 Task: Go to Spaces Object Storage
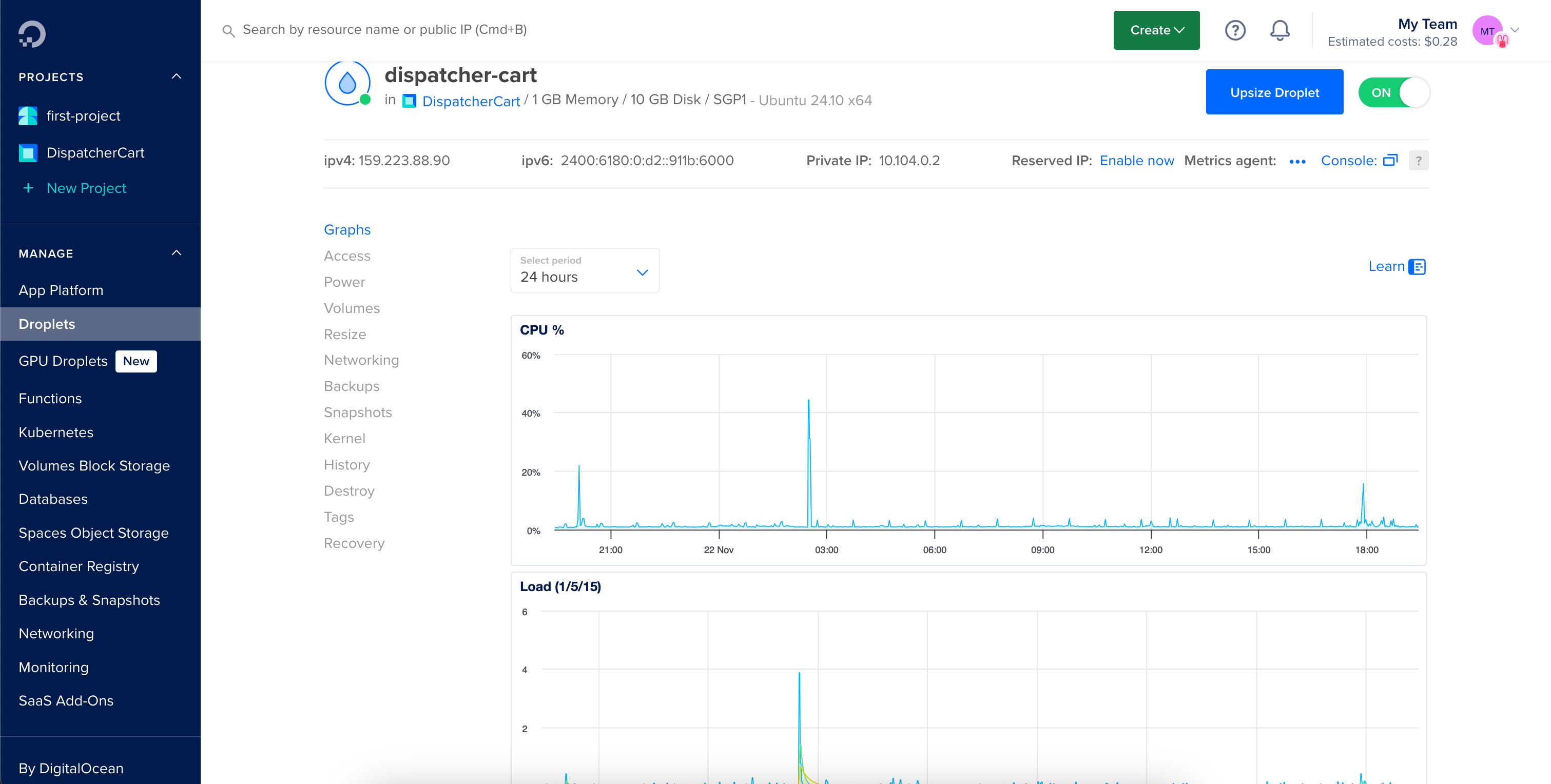(93, 533)
